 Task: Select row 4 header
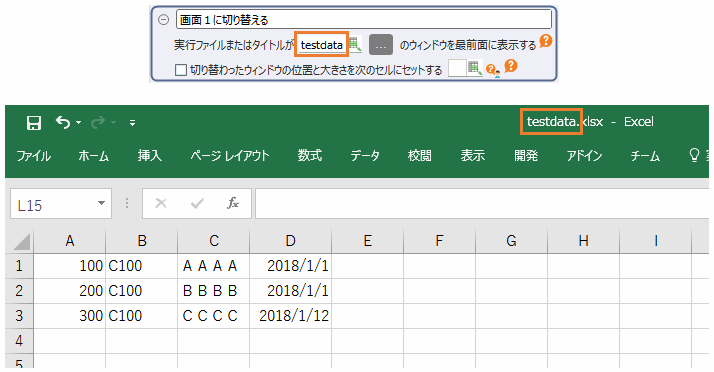(19, 341)
